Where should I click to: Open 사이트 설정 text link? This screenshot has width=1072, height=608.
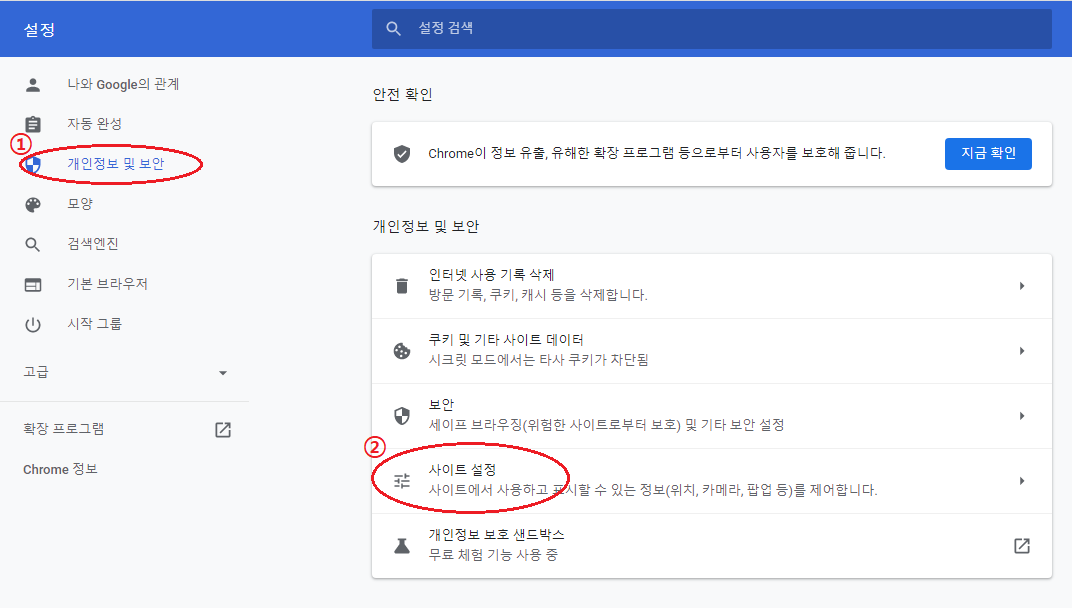point(463,470)
